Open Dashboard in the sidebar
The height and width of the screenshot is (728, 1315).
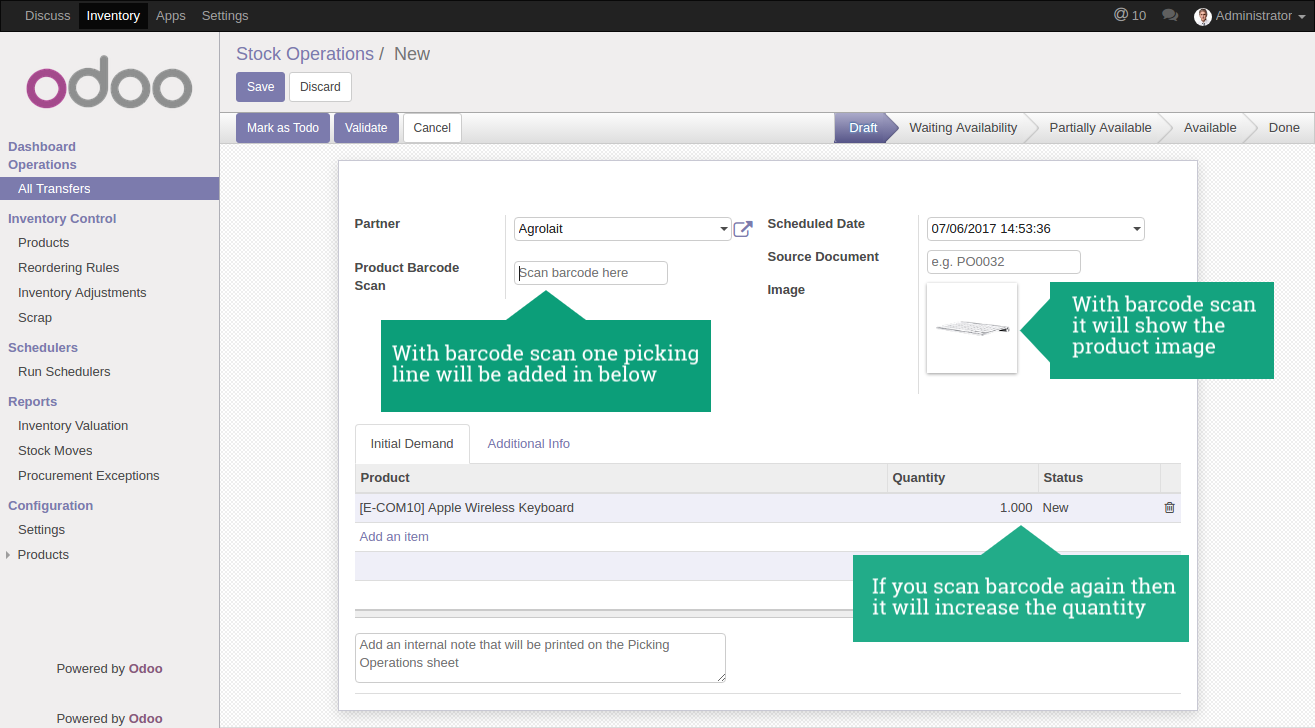(42, 147)
